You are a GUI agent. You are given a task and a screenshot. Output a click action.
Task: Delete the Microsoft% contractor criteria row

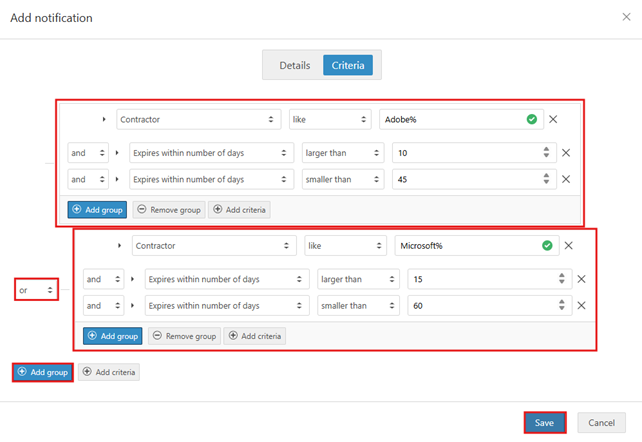[569, 246]
